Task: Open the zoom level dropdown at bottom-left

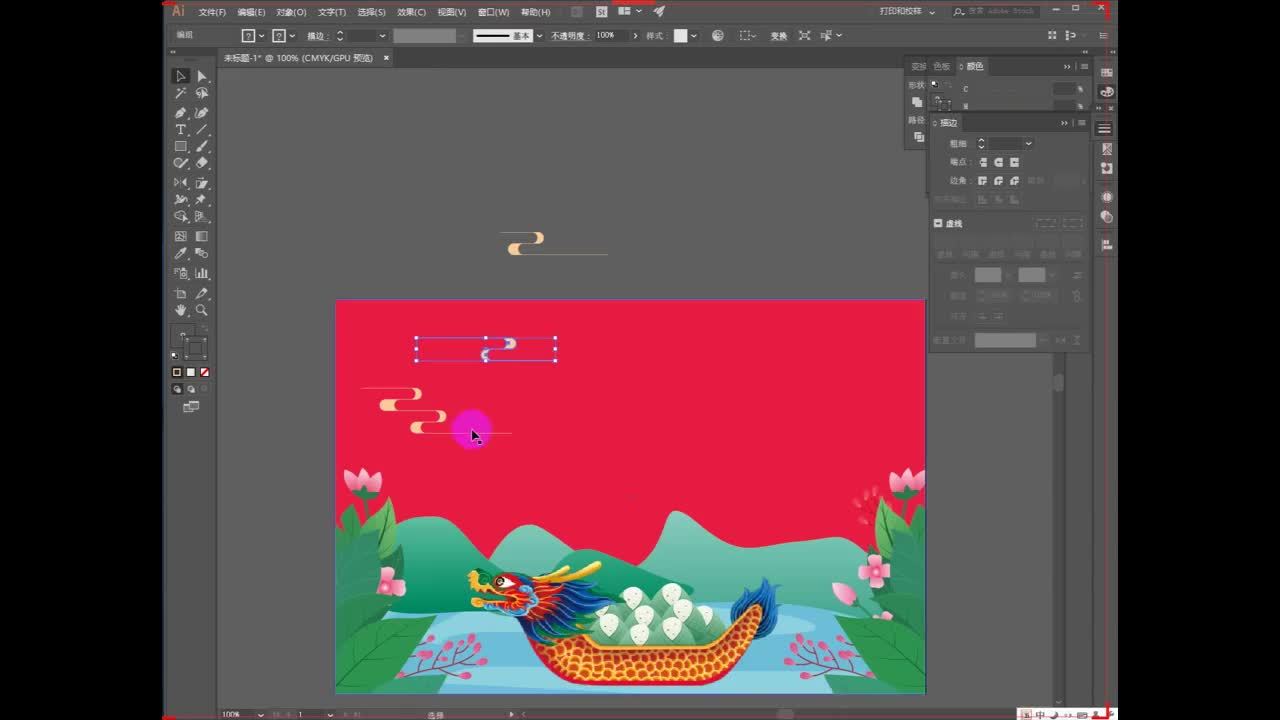Action: point(261,714)
